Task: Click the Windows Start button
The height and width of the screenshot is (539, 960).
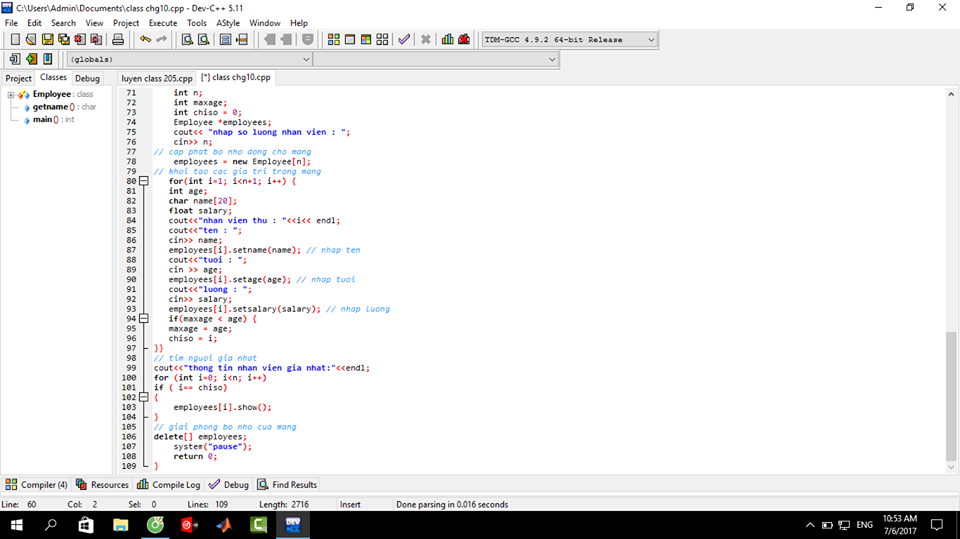Action: [x=17, y=524]
